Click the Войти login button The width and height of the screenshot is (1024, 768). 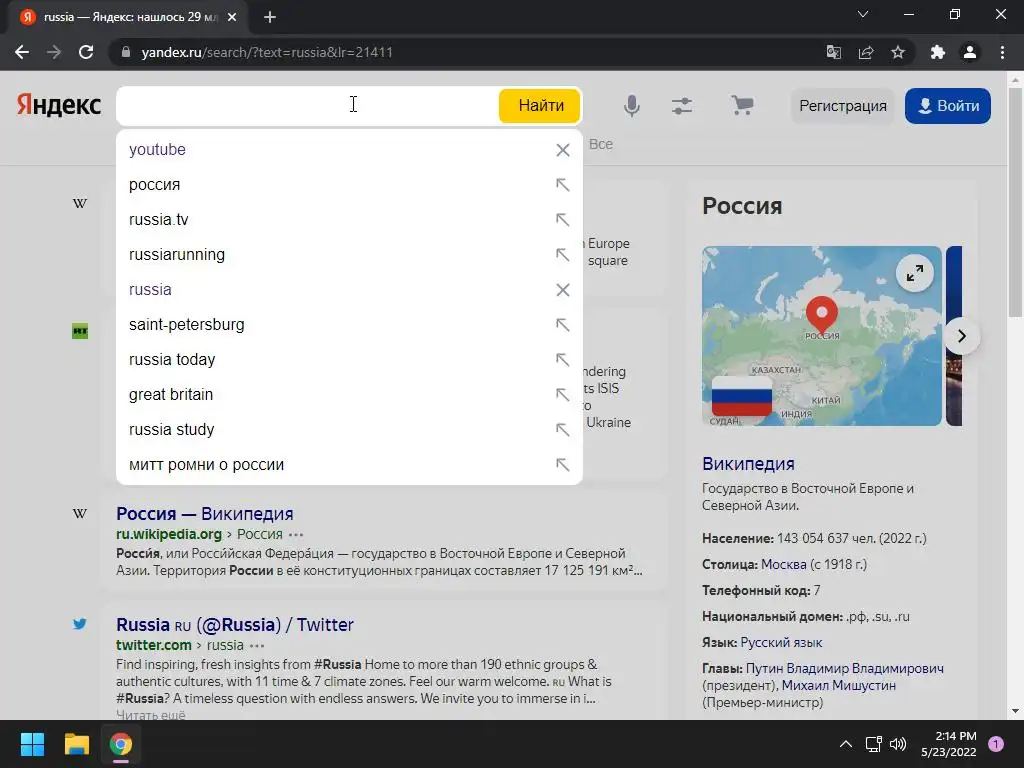pyautogui.click(x=948, y=106)
